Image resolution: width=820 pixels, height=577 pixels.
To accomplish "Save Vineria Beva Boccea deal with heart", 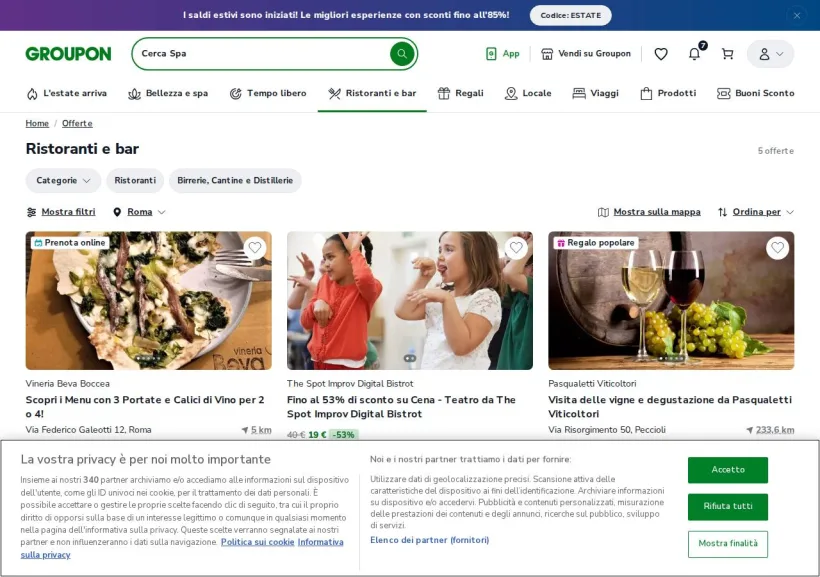I will pos(255,247).
